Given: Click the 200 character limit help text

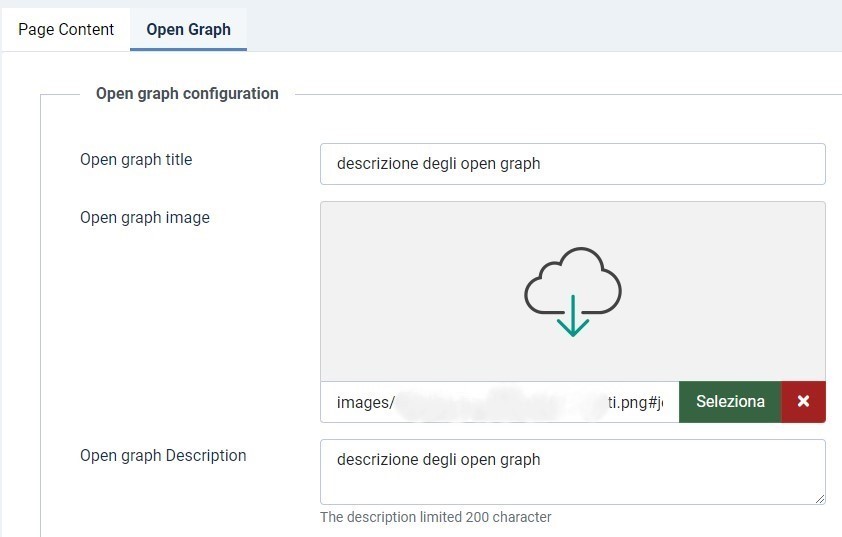Looking at the screenshot, I should pyautogui.click(x=435, y=517).
